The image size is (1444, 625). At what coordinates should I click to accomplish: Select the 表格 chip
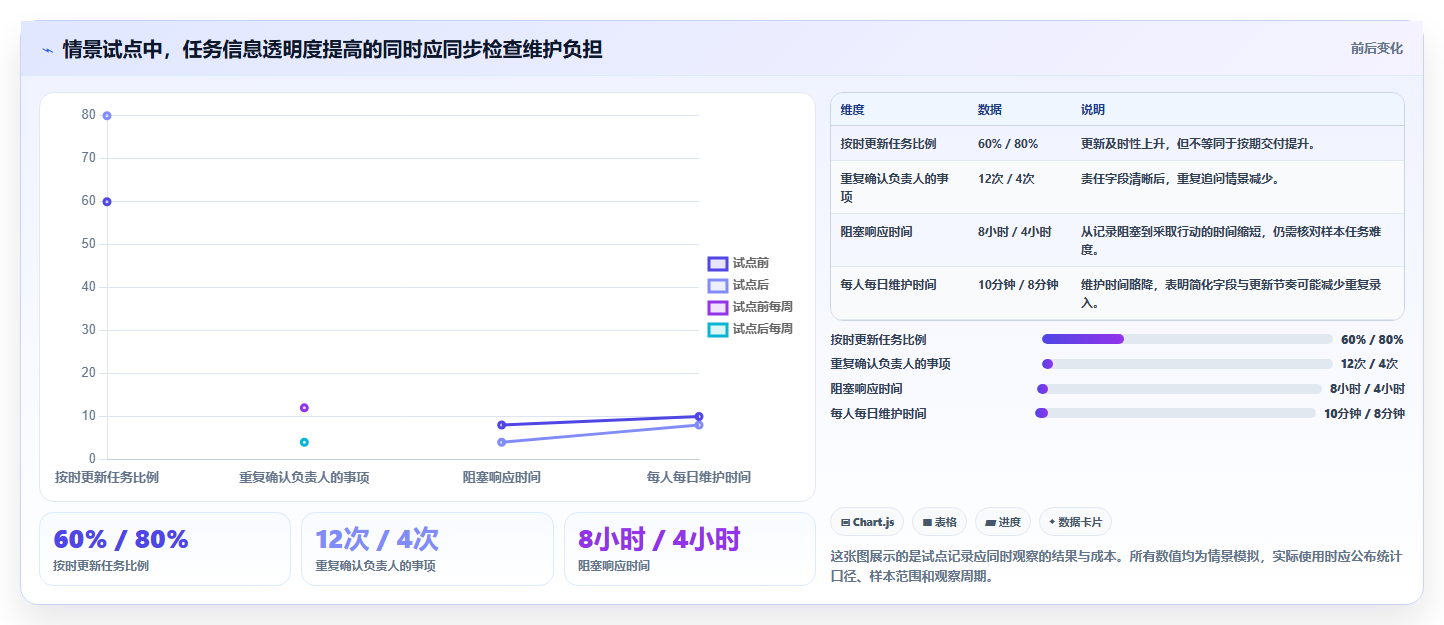point(939,522)
